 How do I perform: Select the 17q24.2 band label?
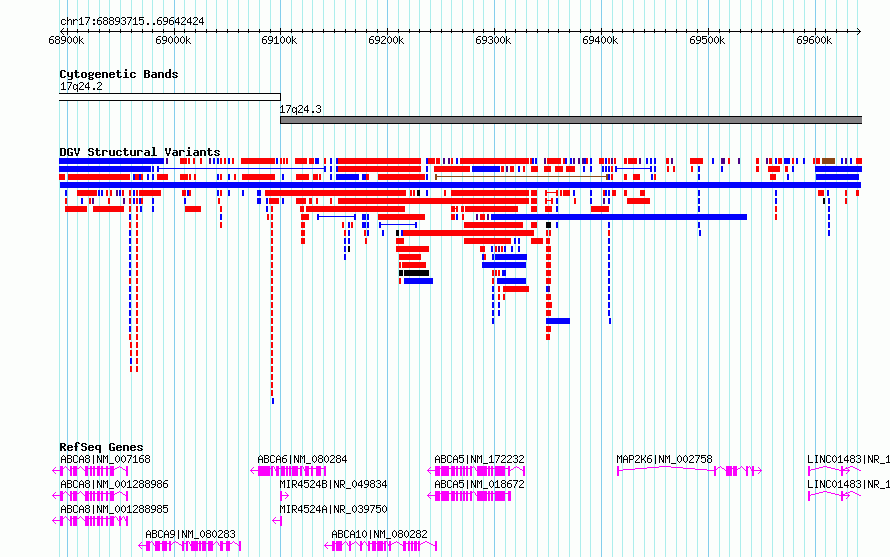click(x=81, y=86)
